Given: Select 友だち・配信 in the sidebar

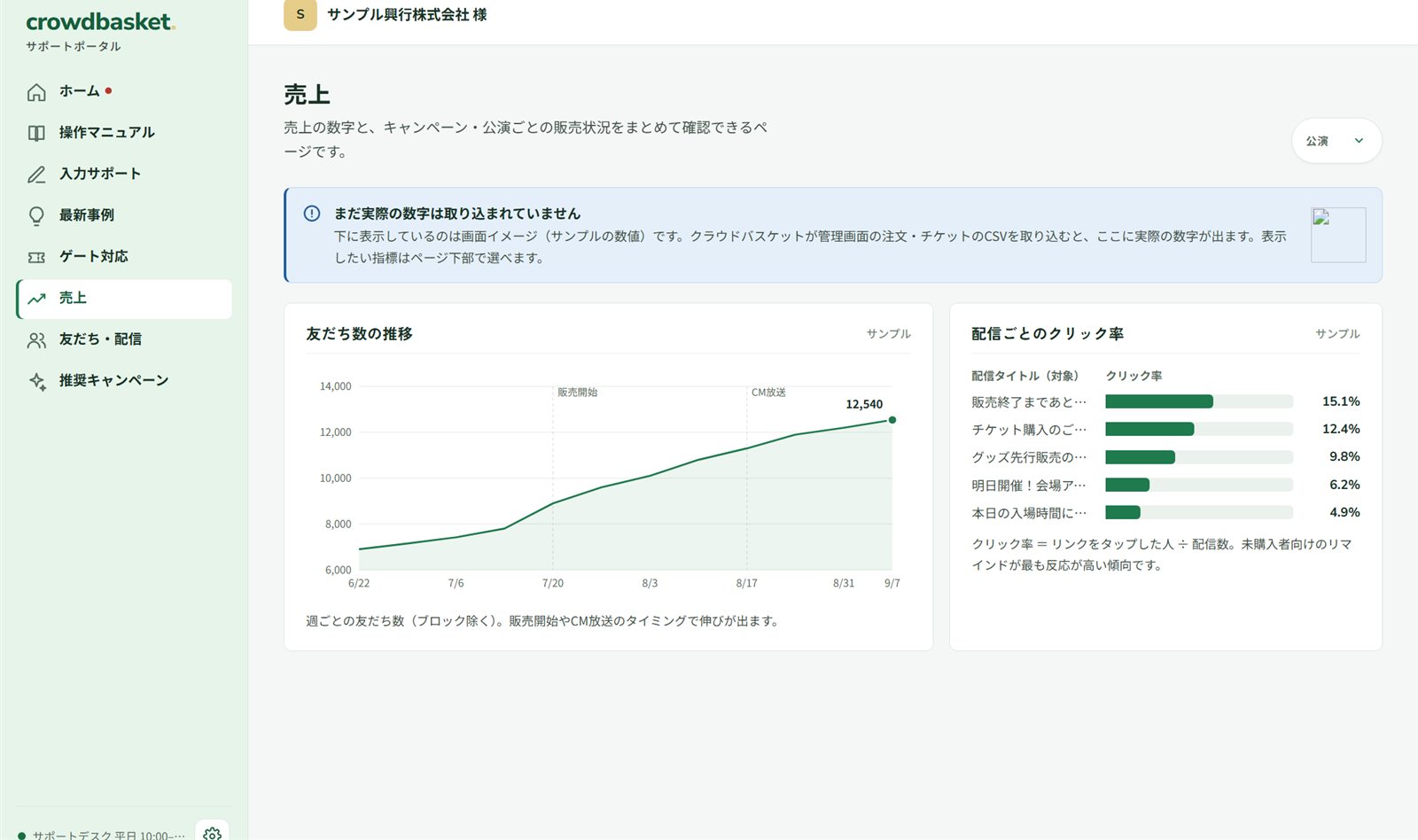Looking at the screenshot, I should click(124, 339).
